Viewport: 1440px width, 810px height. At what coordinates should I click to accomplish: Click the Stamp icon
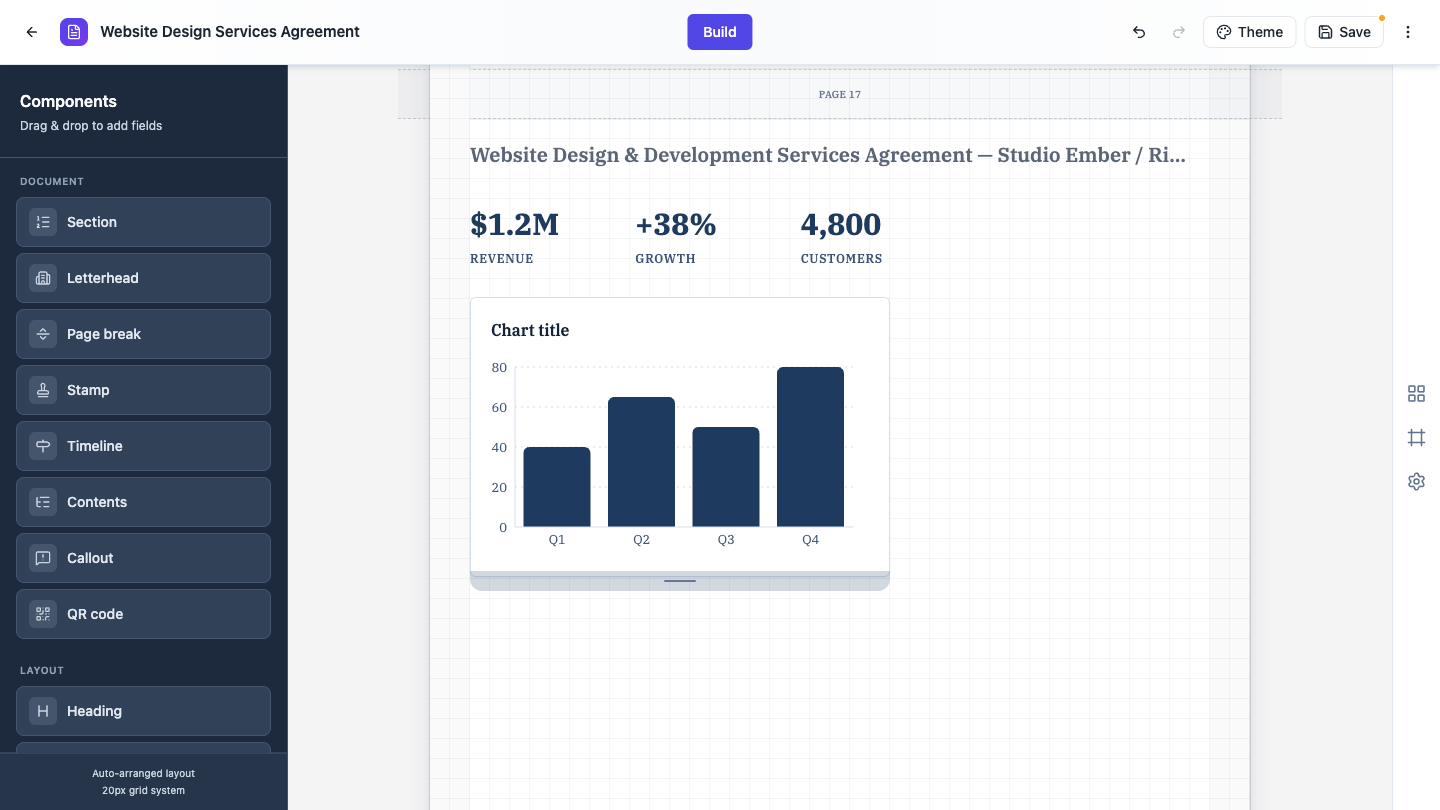[x=43, y=390]
